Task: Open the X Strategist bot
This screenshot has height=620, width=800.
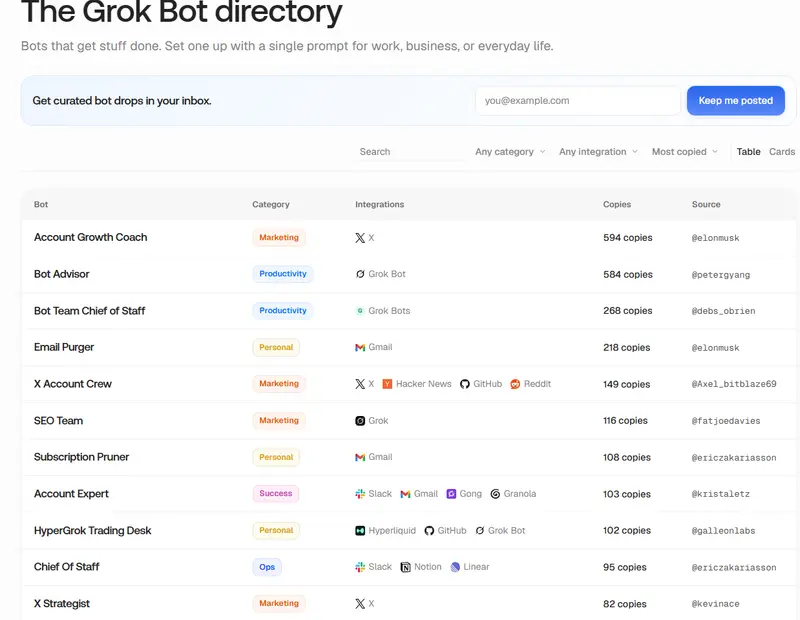Action: click(61, 603)
